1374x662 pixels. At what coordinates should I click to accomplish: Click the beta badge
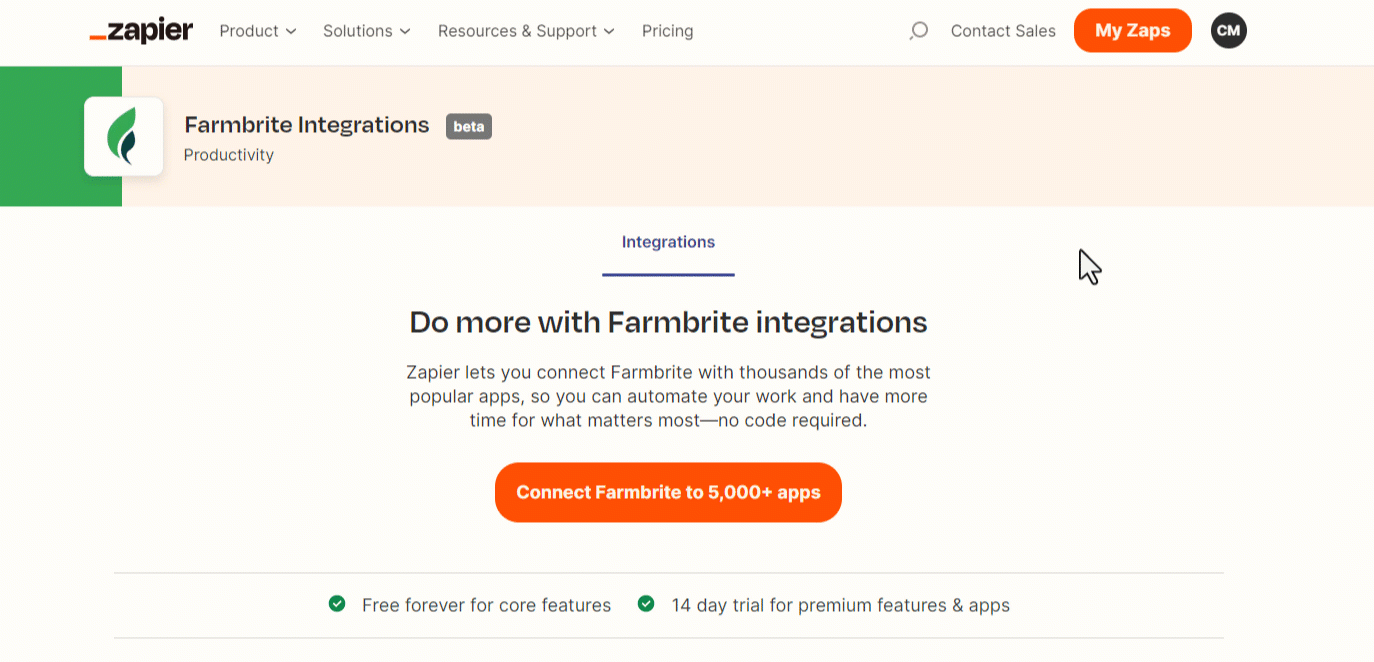click(468, 126)
